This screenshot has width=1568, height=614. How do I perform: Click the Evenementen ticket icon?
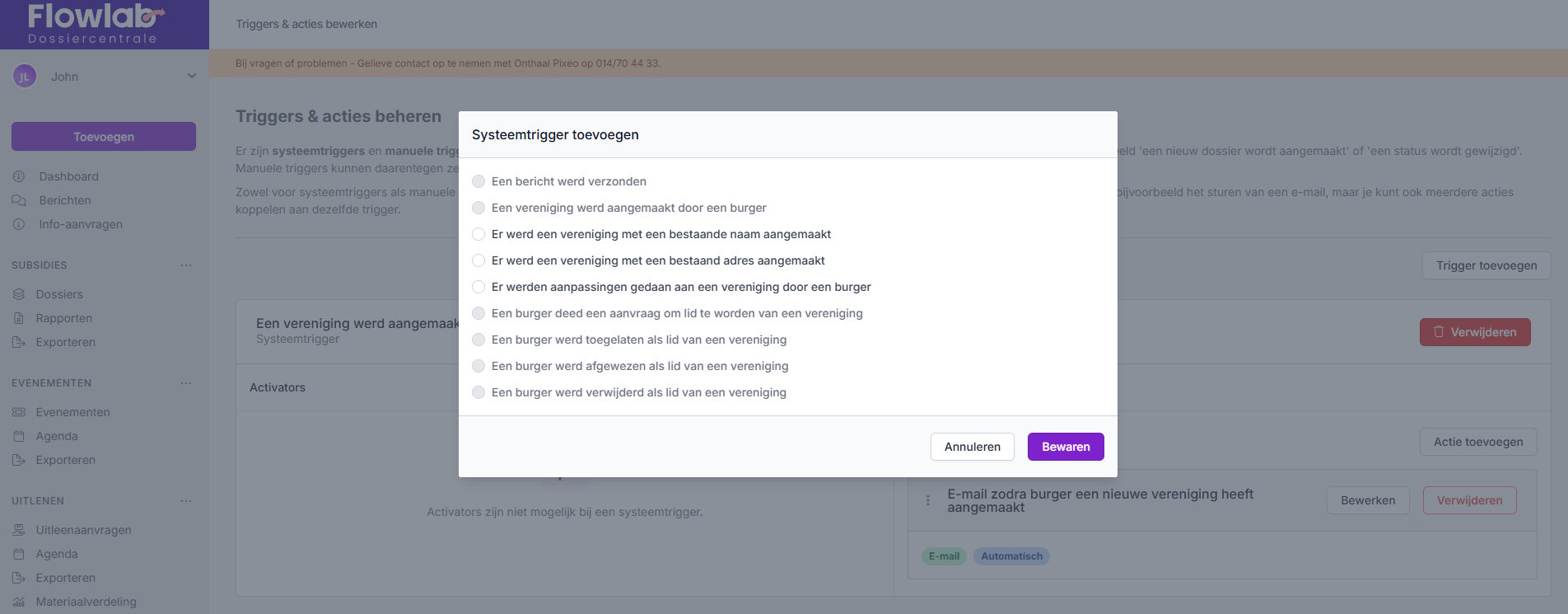tap(19, 412)
